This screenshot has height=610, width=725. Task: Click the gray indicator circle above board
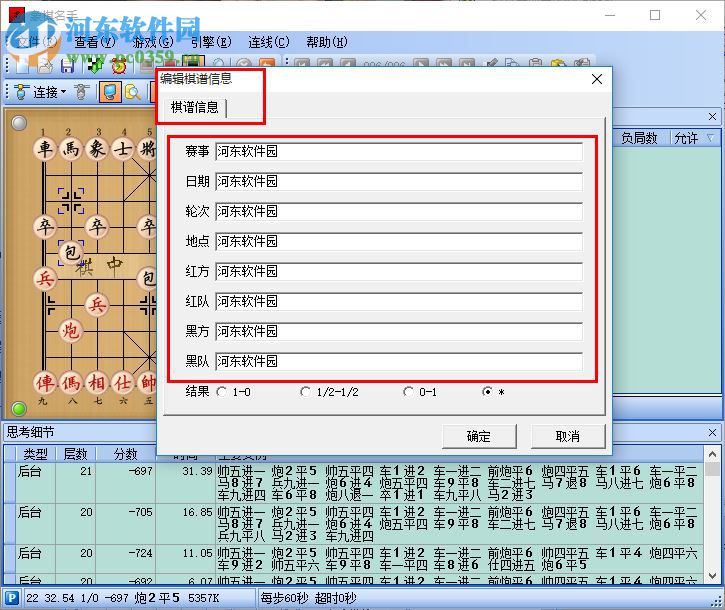click(x=19, y=123)
